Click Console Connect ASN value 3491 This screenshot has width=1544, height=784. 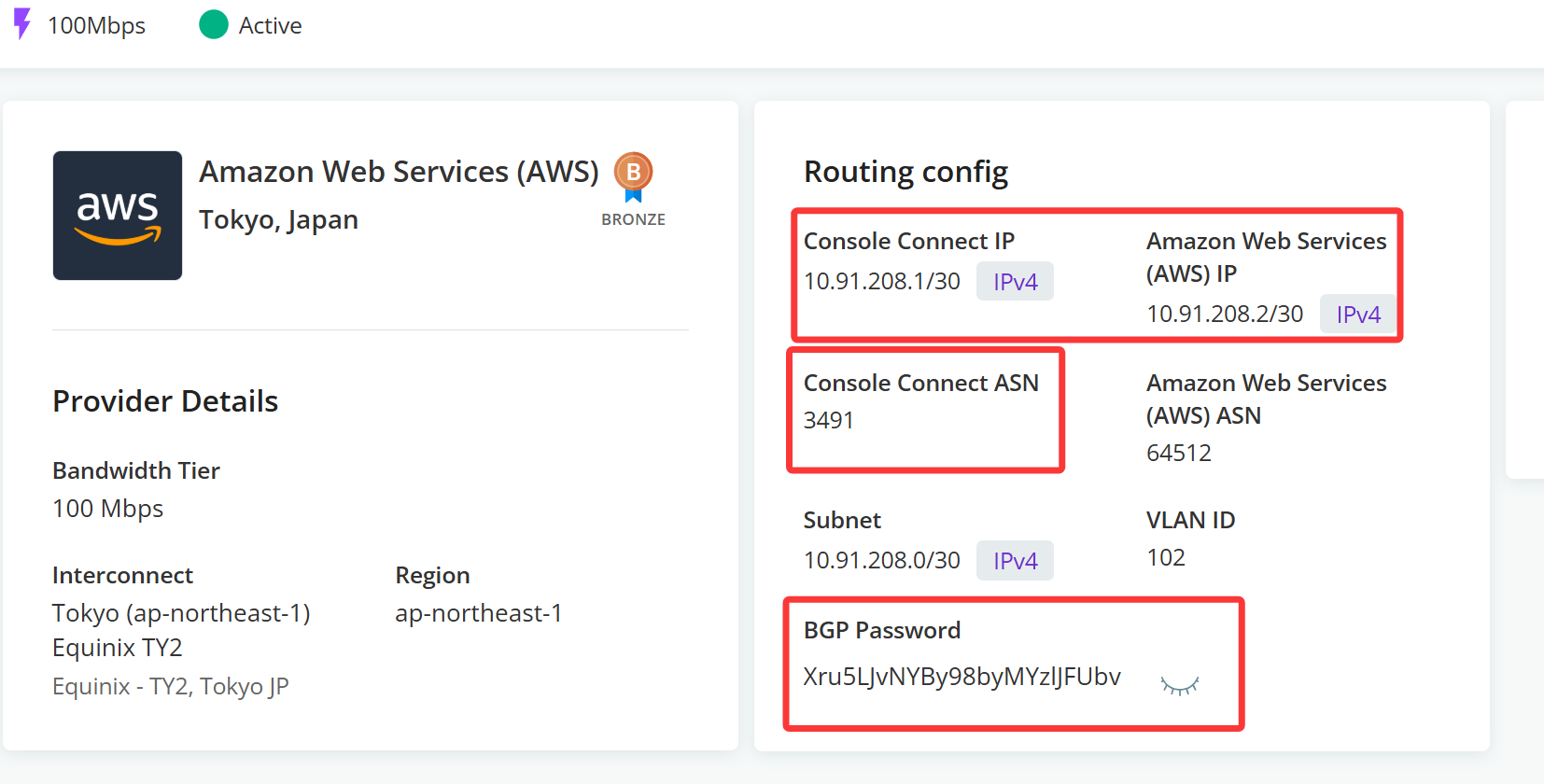click(829, 420)
